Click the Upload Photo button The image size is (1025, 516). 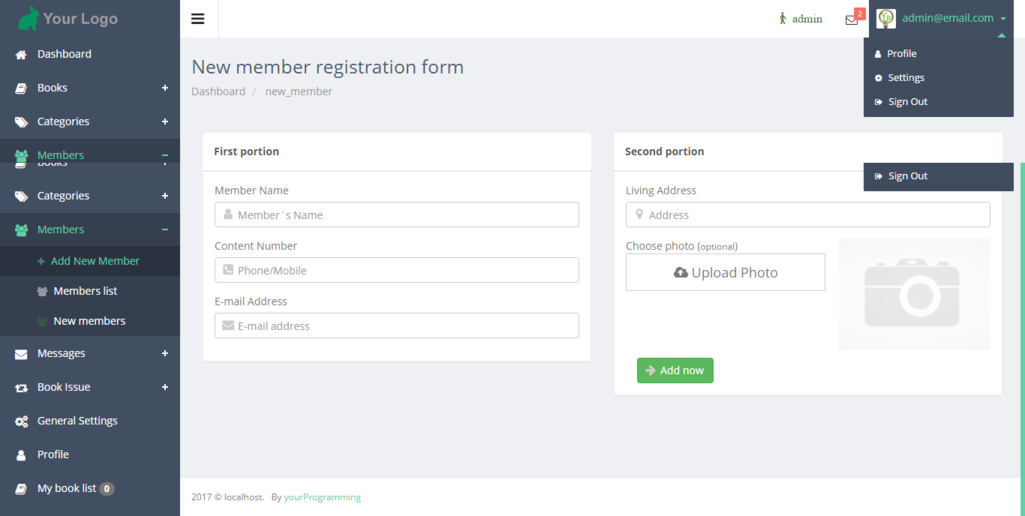click(x=725, y=272)
